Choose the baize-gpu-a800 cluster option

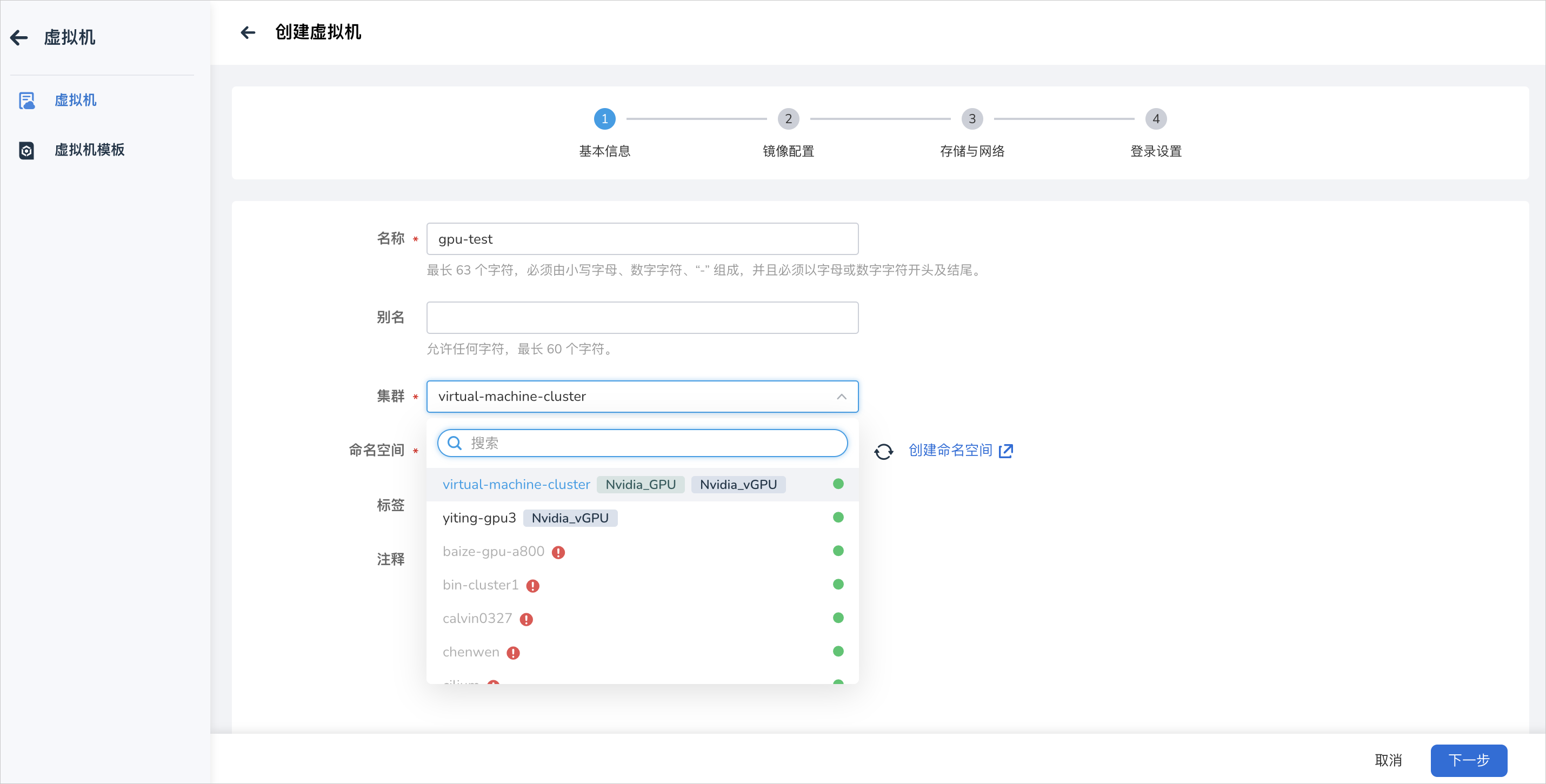tap(642, 551)
